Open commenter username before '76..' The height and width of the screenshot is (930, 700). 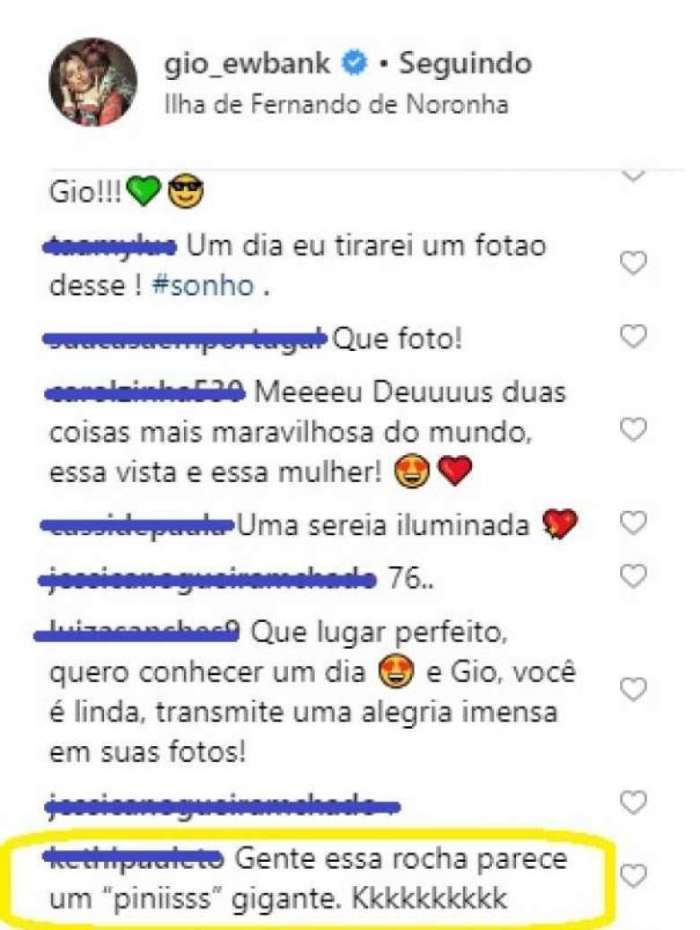[x=208, y=578]
